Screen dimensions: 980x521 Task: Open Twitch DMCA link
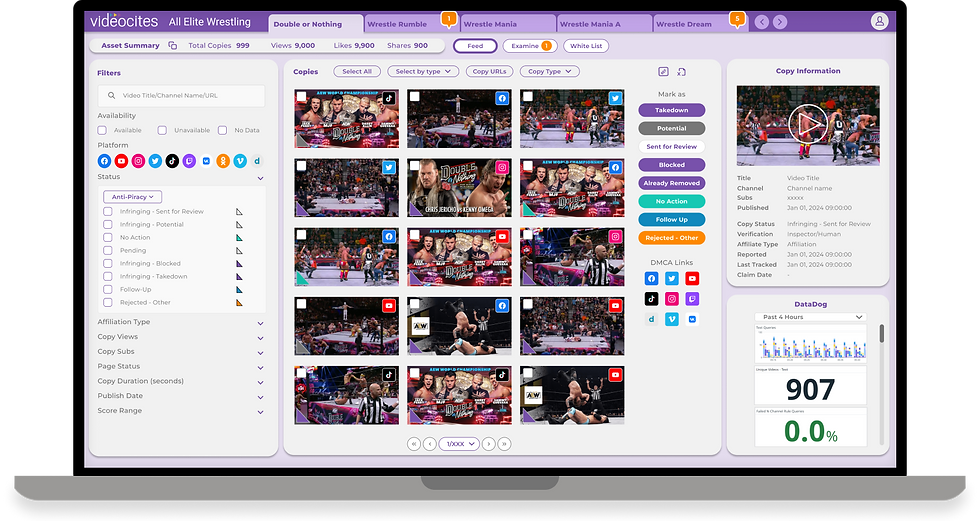tap(692, 299)
